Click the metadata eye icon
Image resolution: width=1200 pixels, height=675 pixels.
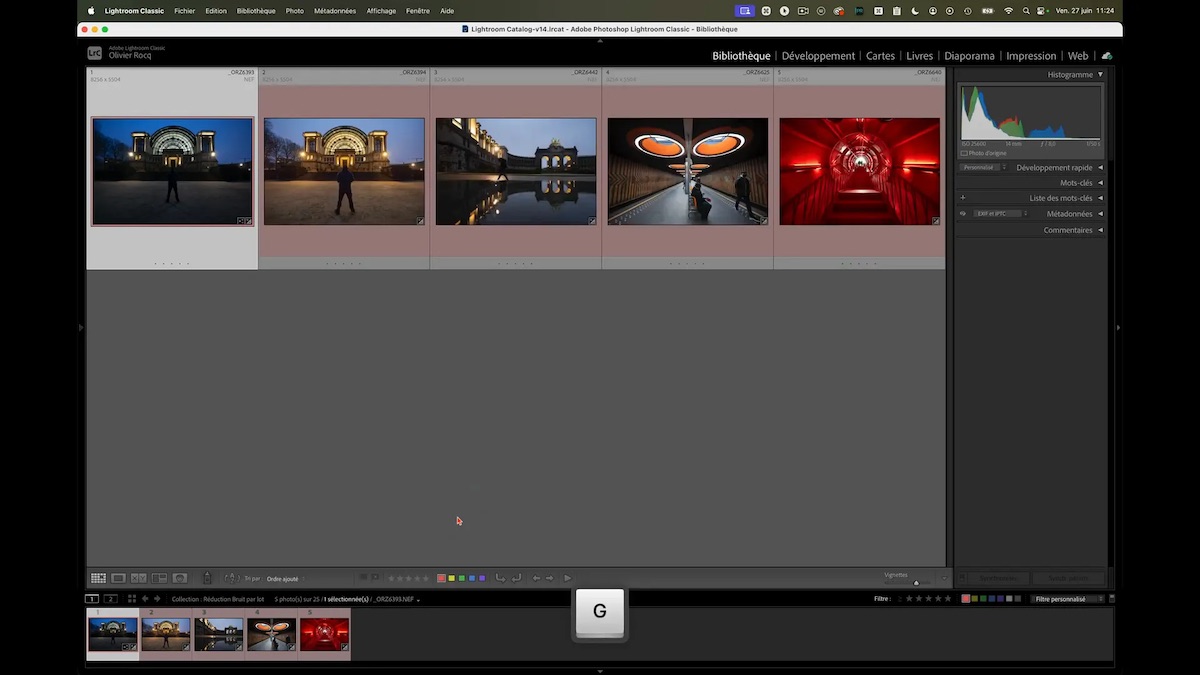point(963,213)
